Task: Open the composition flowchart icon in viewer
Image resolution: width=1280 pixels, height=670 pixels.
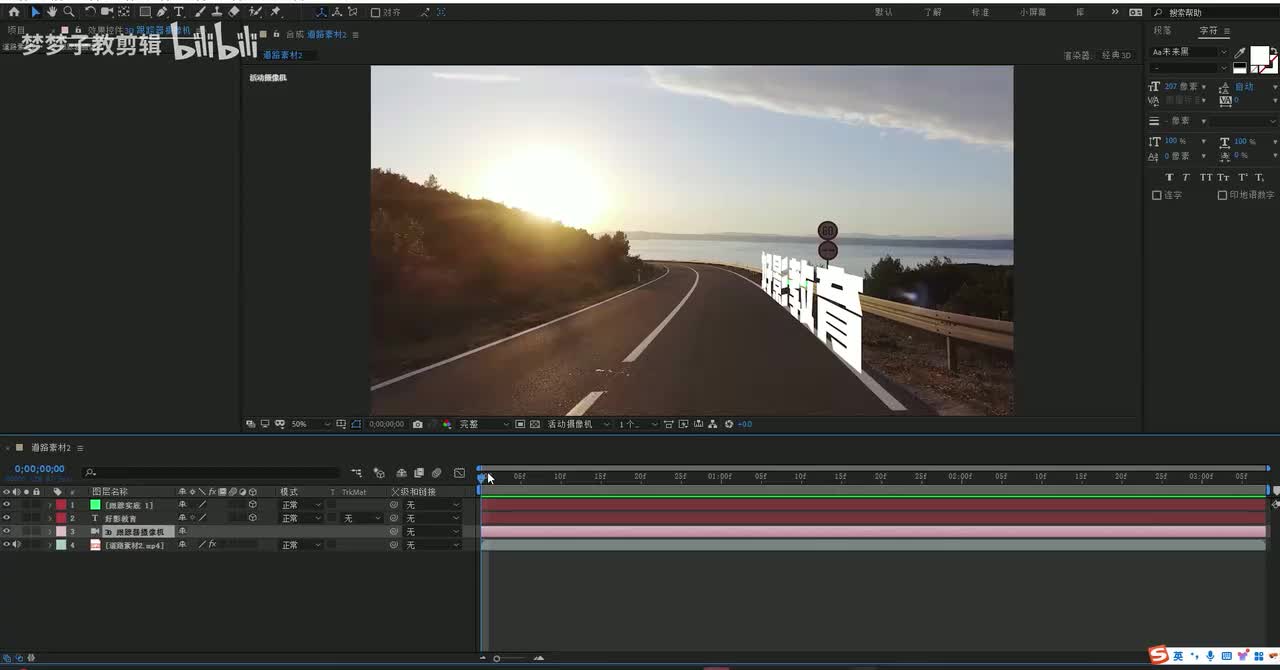Action: [712, 424]
